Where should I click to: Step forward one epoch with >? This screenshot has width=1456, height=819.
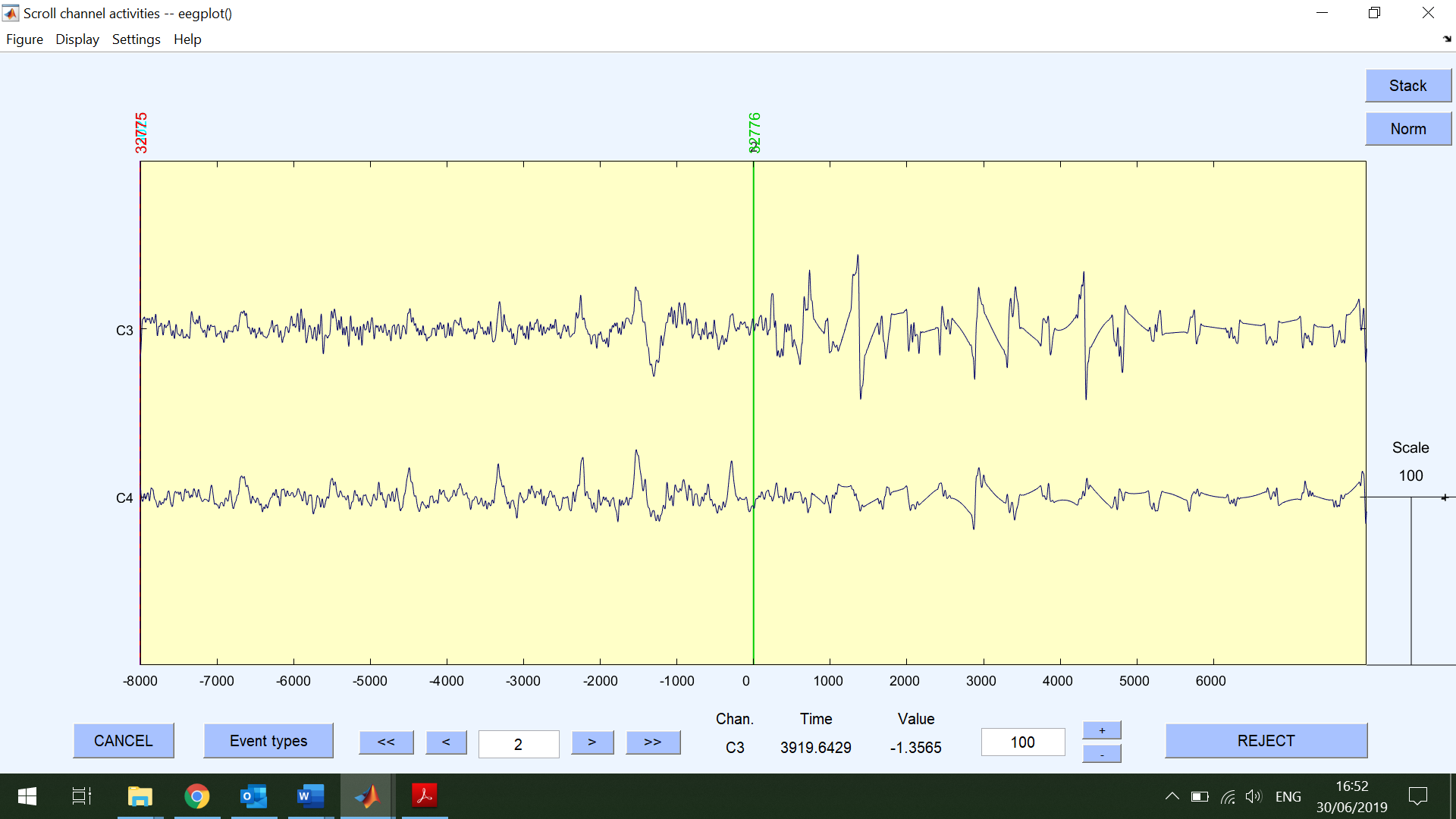click(592, 742)
